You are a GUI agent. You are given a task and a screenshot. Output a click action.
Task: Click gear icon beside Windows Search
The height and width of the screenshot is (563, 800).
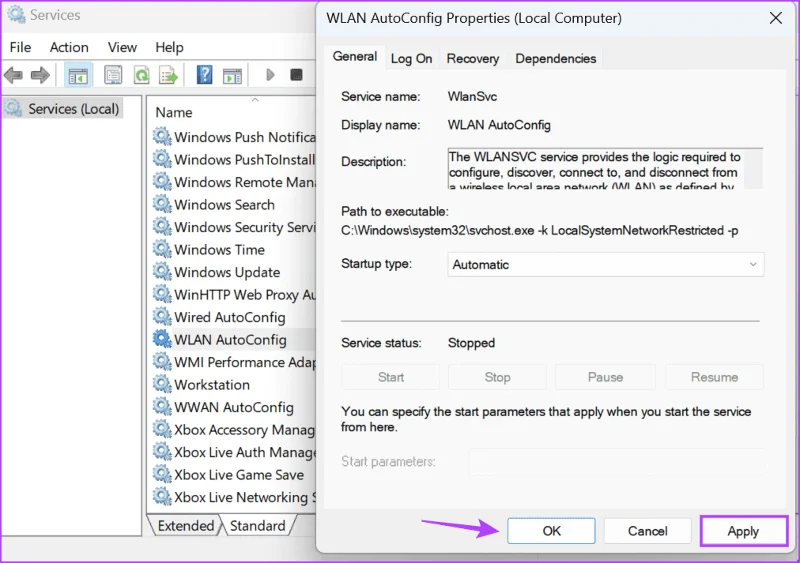162,205
